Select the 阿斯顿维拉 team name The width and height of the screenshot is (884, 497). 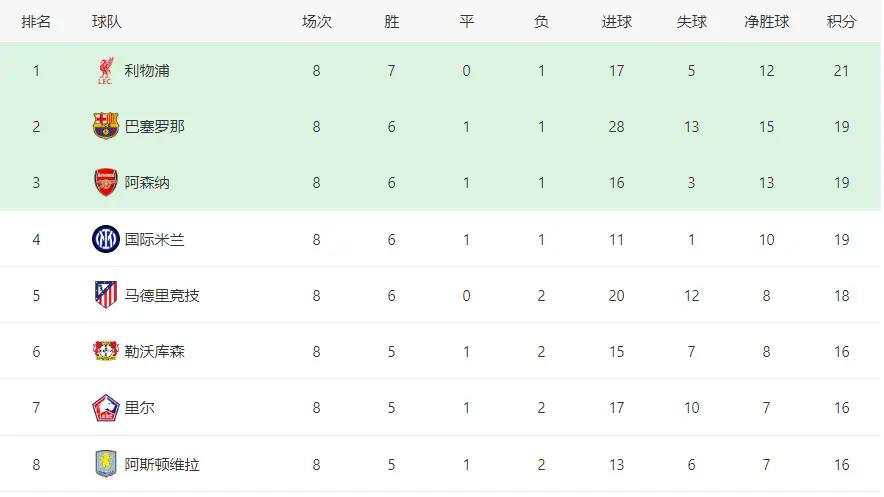(x=162, y=464)
